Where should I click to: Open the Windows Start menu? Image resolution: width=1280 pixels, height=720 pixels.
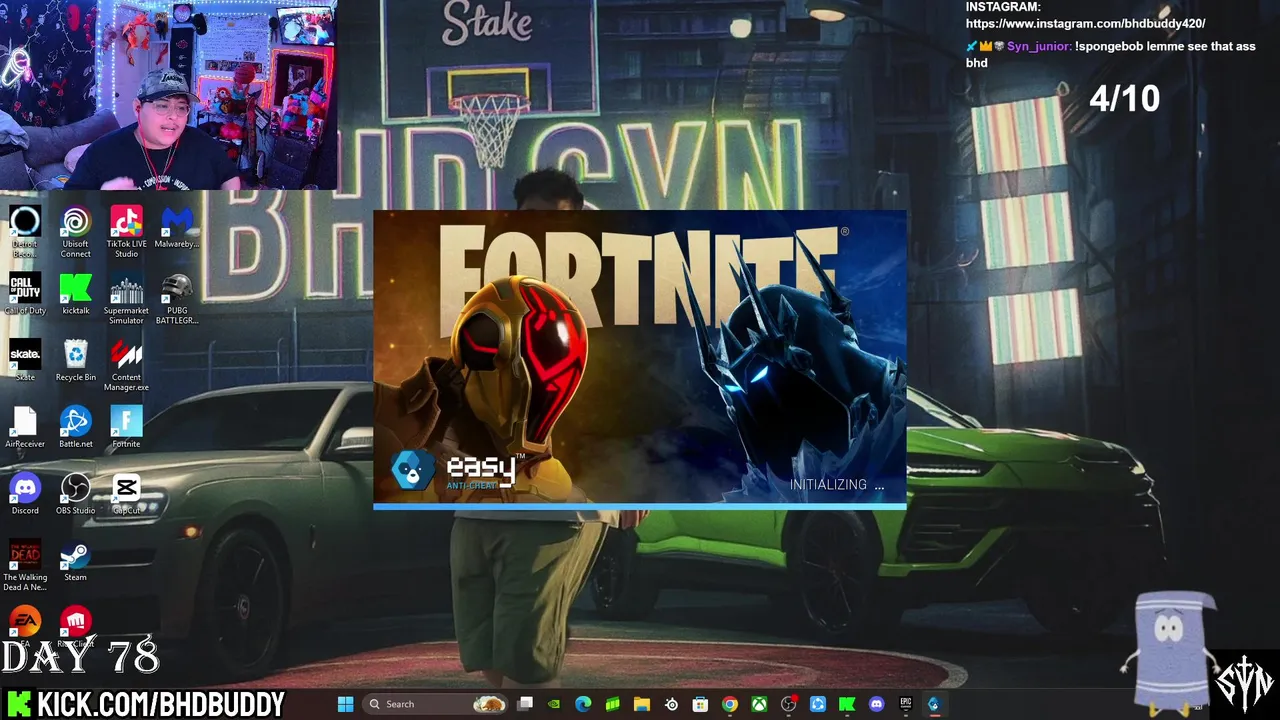point(345,704)
